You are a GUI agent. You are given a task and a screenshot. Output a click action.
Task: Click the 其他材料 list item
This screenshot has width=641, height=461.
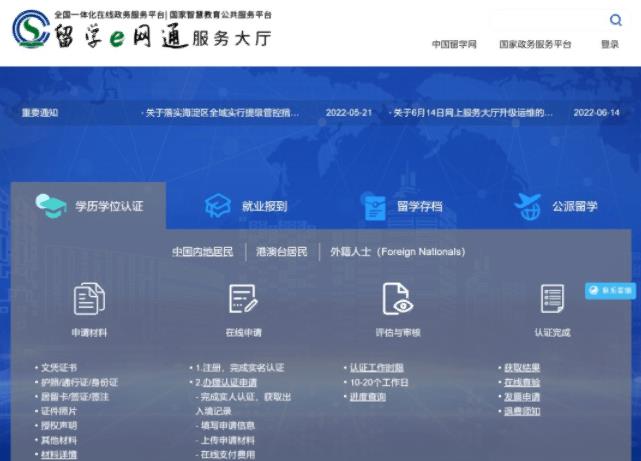[59, 440]
